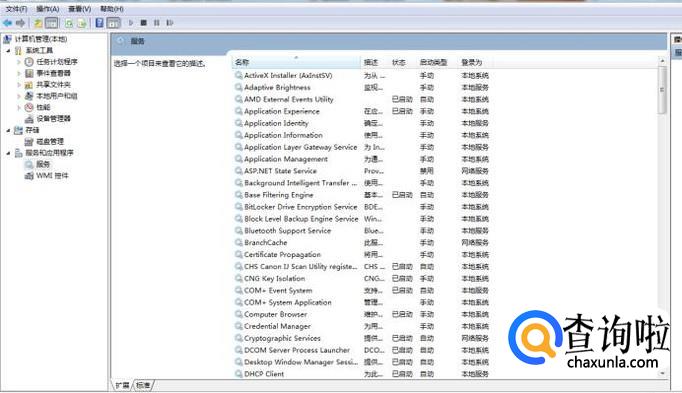This screenshot has height=393, width=682.
Task: Click the services list vertical scrollbar thumb
Action: tap(662, 90)
